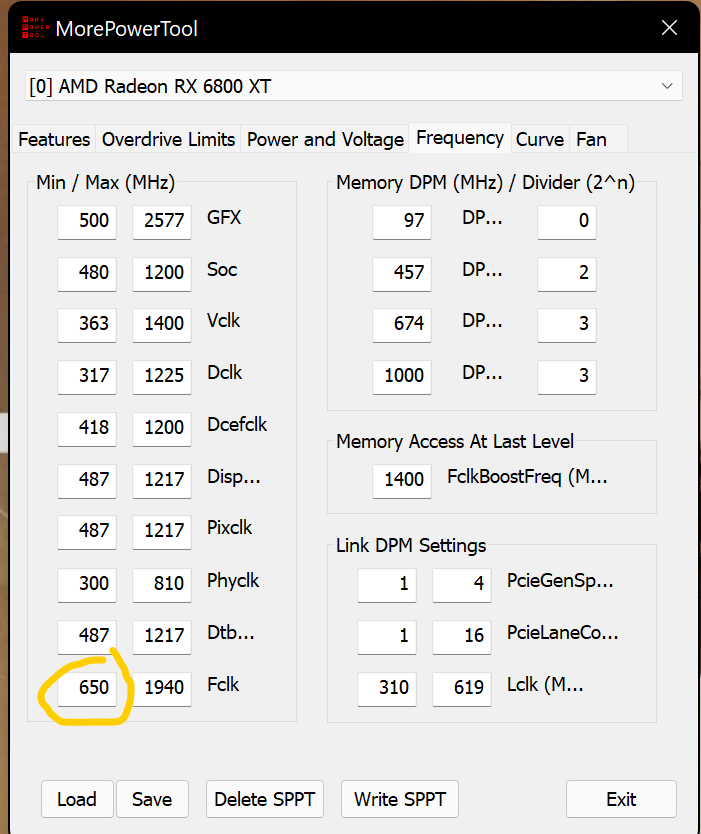Focus Pixclk minimum field 487
701x834 pixels.
87,530
